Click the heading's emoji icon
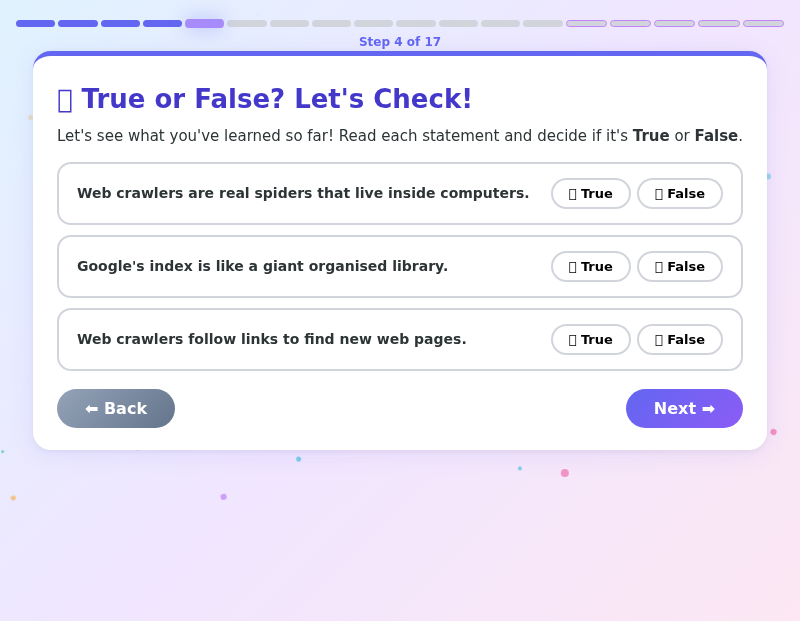800x621 pixels. click(65, 100)
